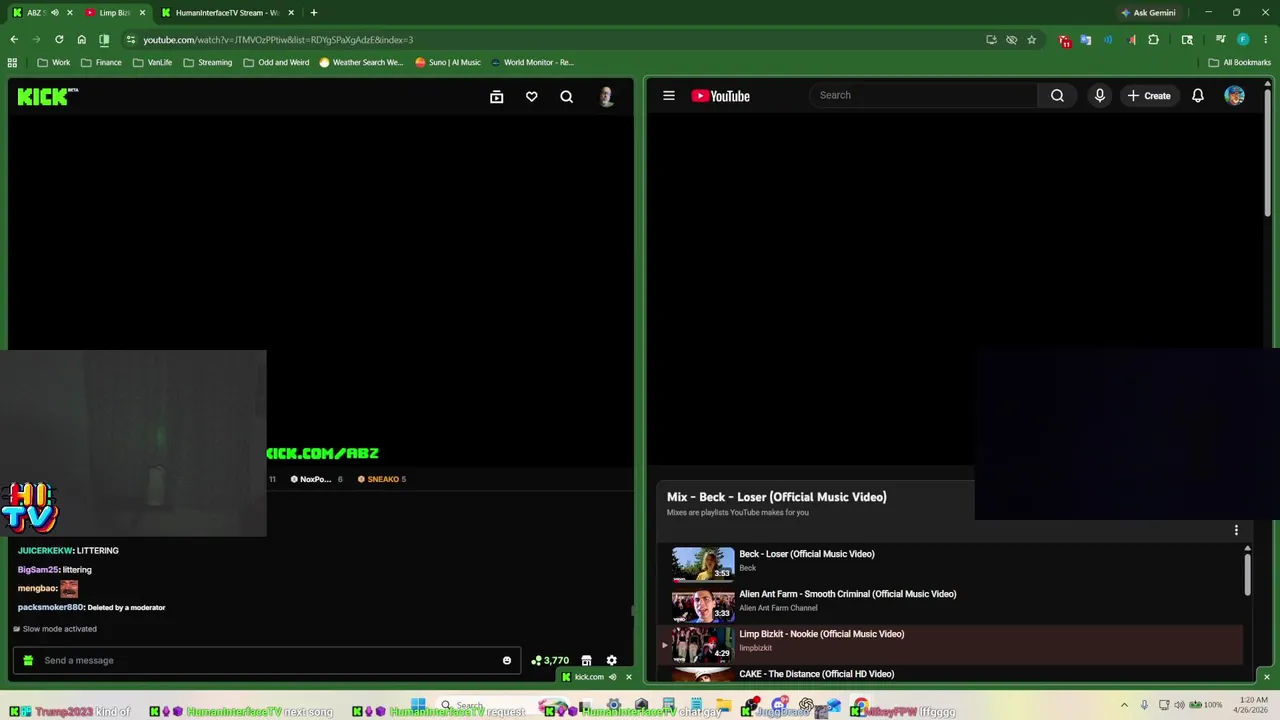
Task: Mute the ABZ tab audio icon
Action: [x=54, y=13]
